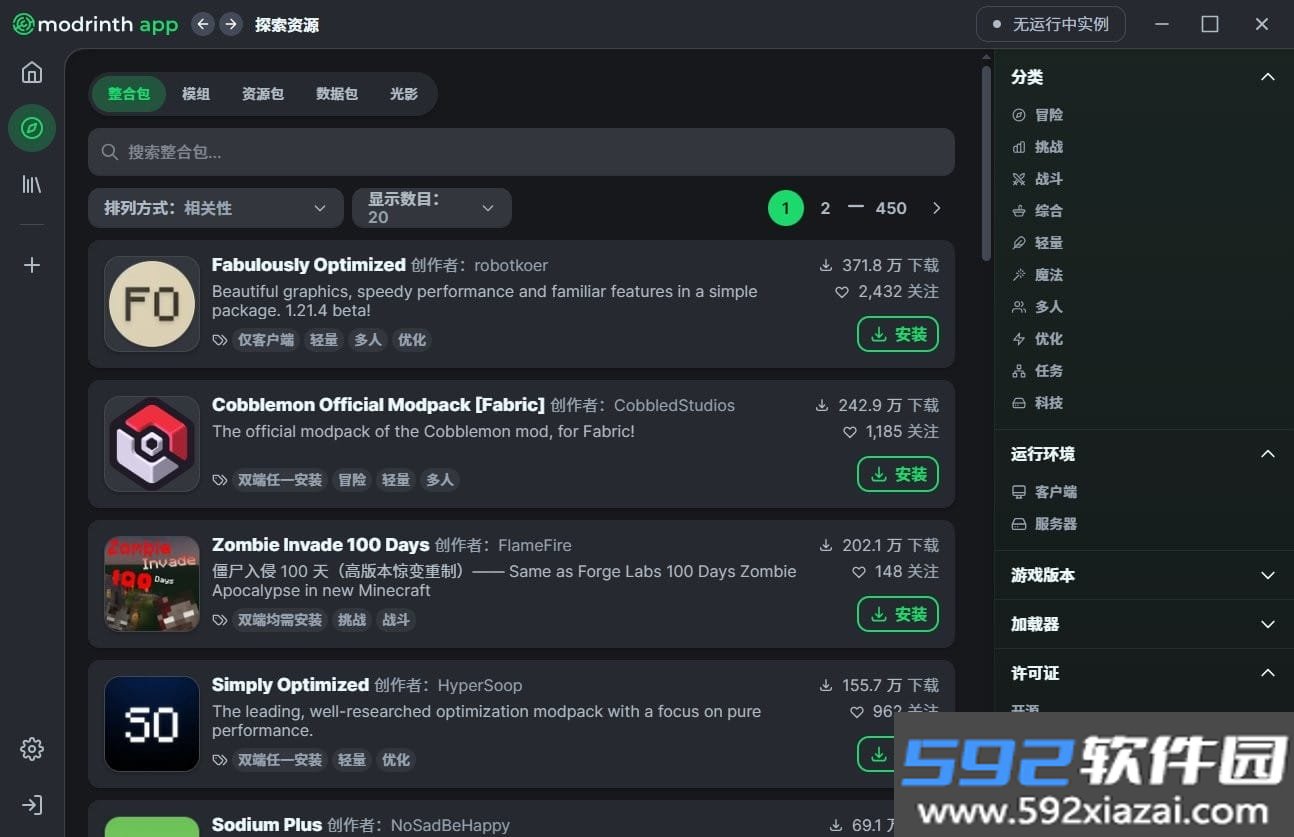Collapse the 分类 section
This screenshot has height=837, width=1294.
tap(1268, 77)
